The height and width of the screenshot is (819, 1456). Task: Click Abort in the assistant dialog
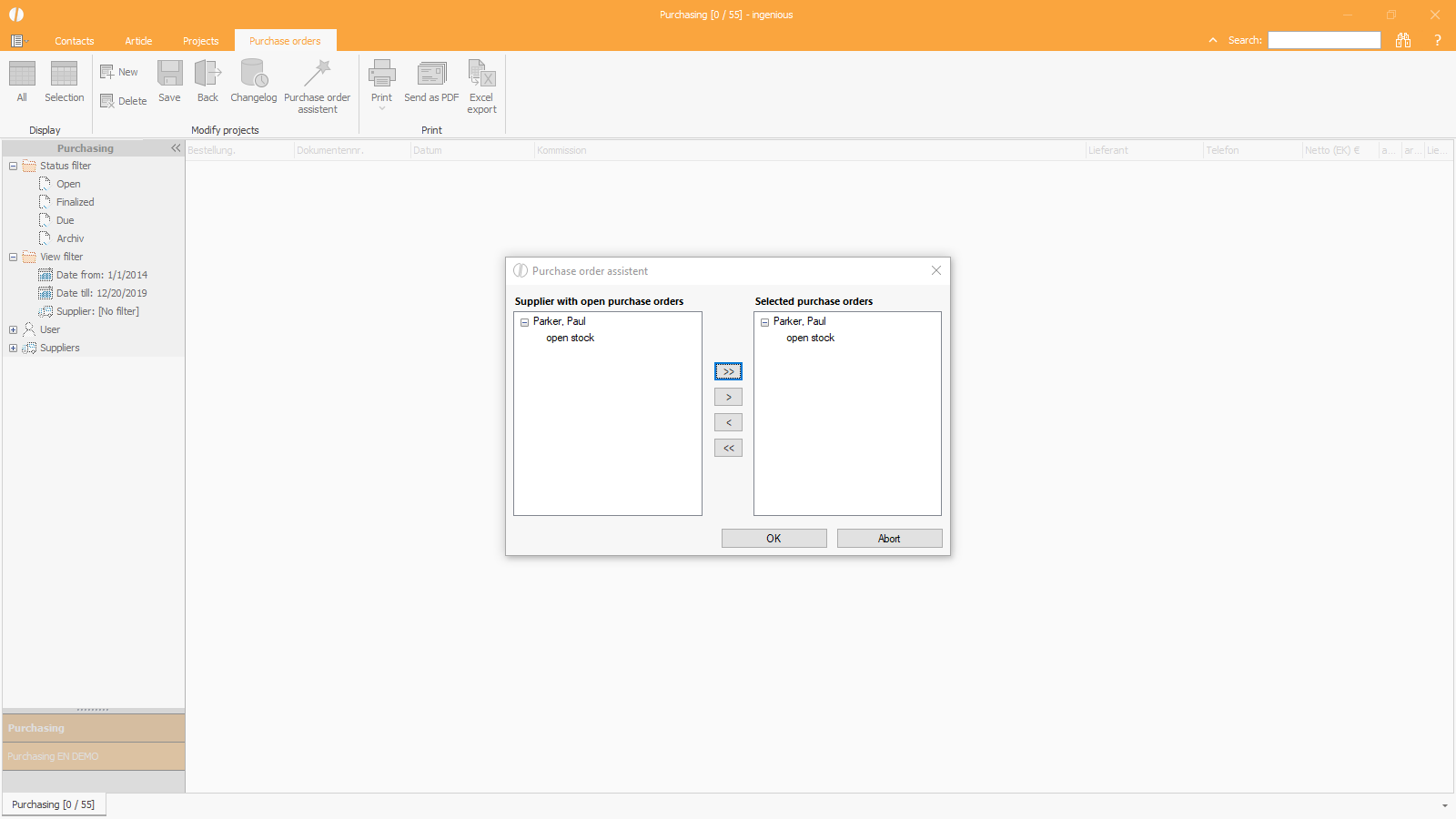click(x=889, y=538)
